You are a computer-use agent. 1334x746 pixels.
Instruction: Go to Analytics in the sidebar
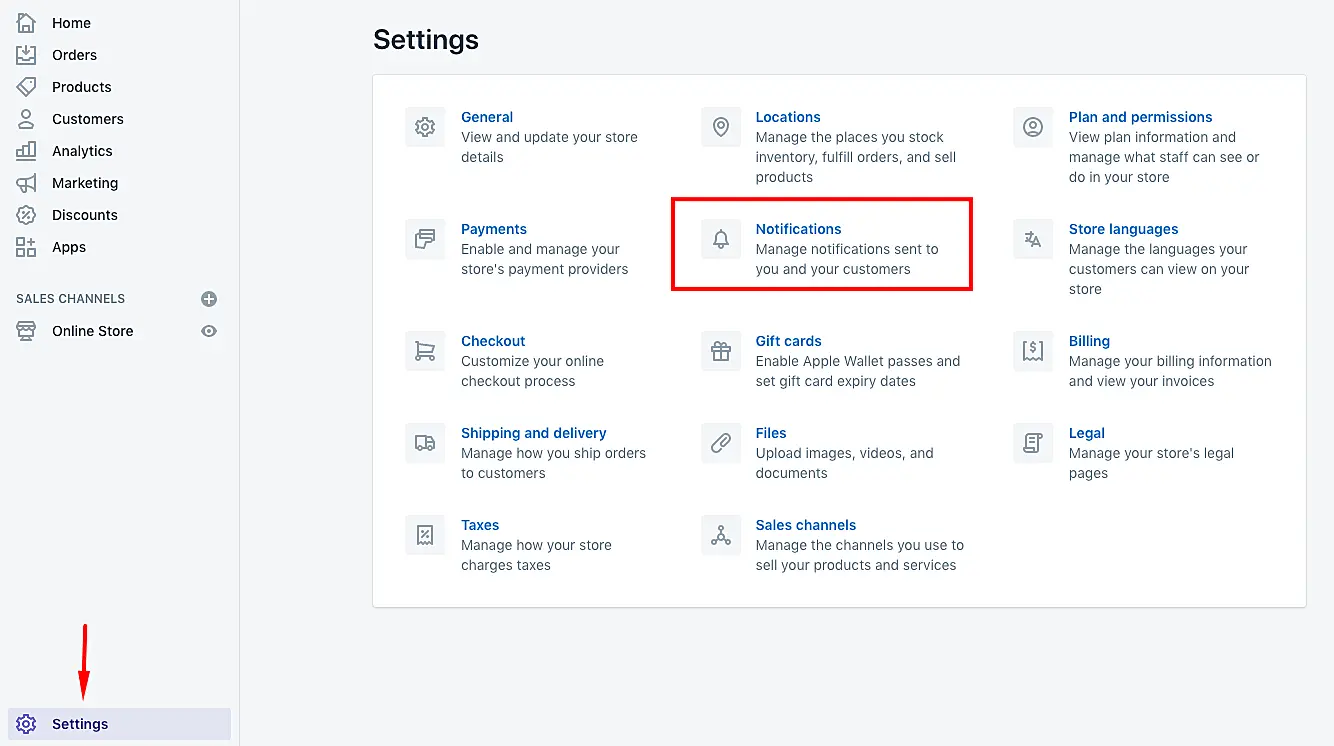click(82, 151)
